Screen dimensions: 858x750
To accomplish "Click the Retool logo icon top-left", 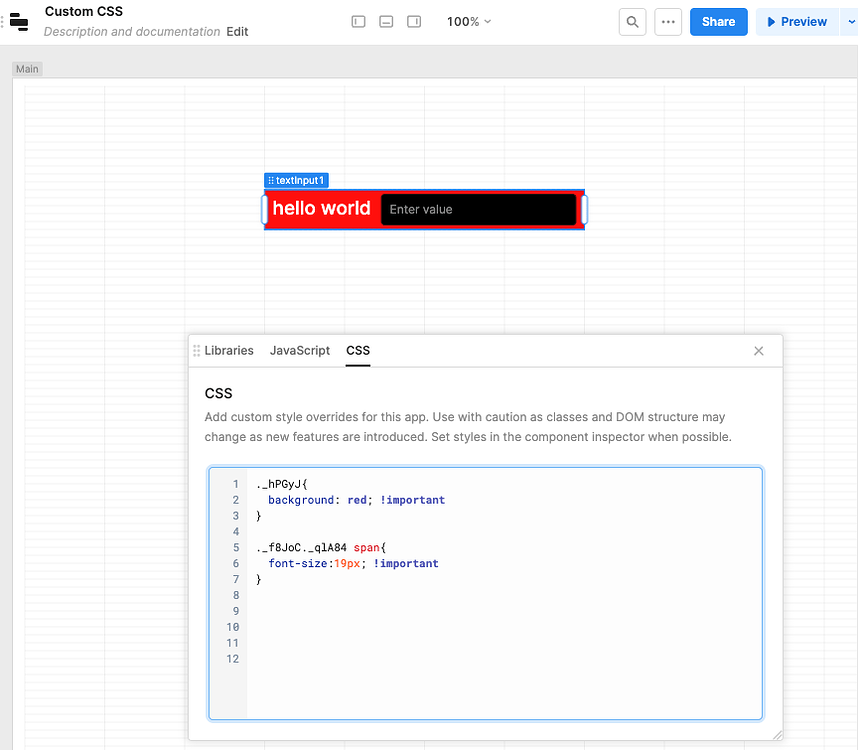I will pos(17,20).
